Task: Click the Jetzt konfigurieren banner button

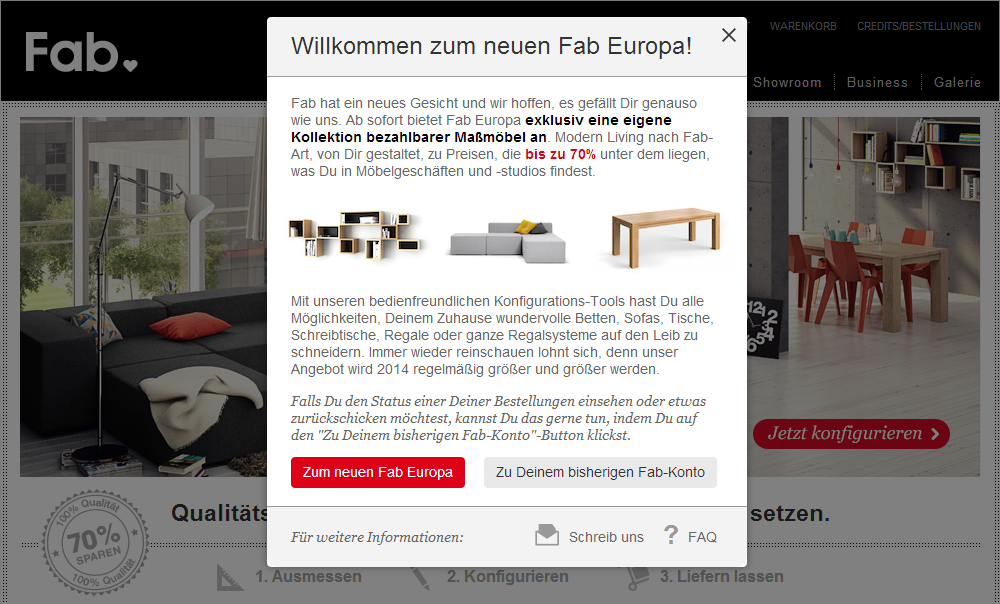Action: [x=851, y=434]
